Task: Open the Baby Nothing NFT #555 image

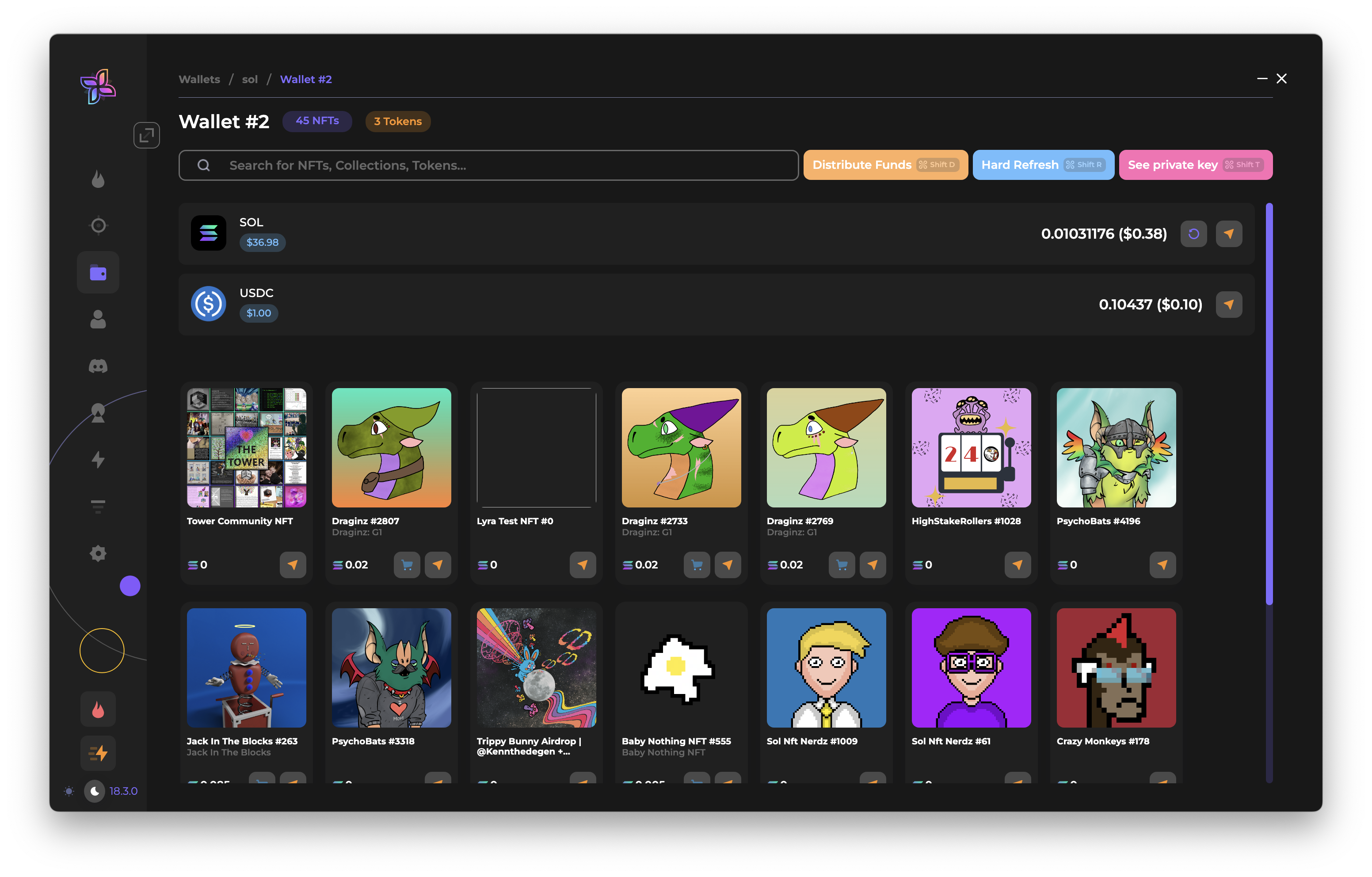Action: (x=682, y=667)
